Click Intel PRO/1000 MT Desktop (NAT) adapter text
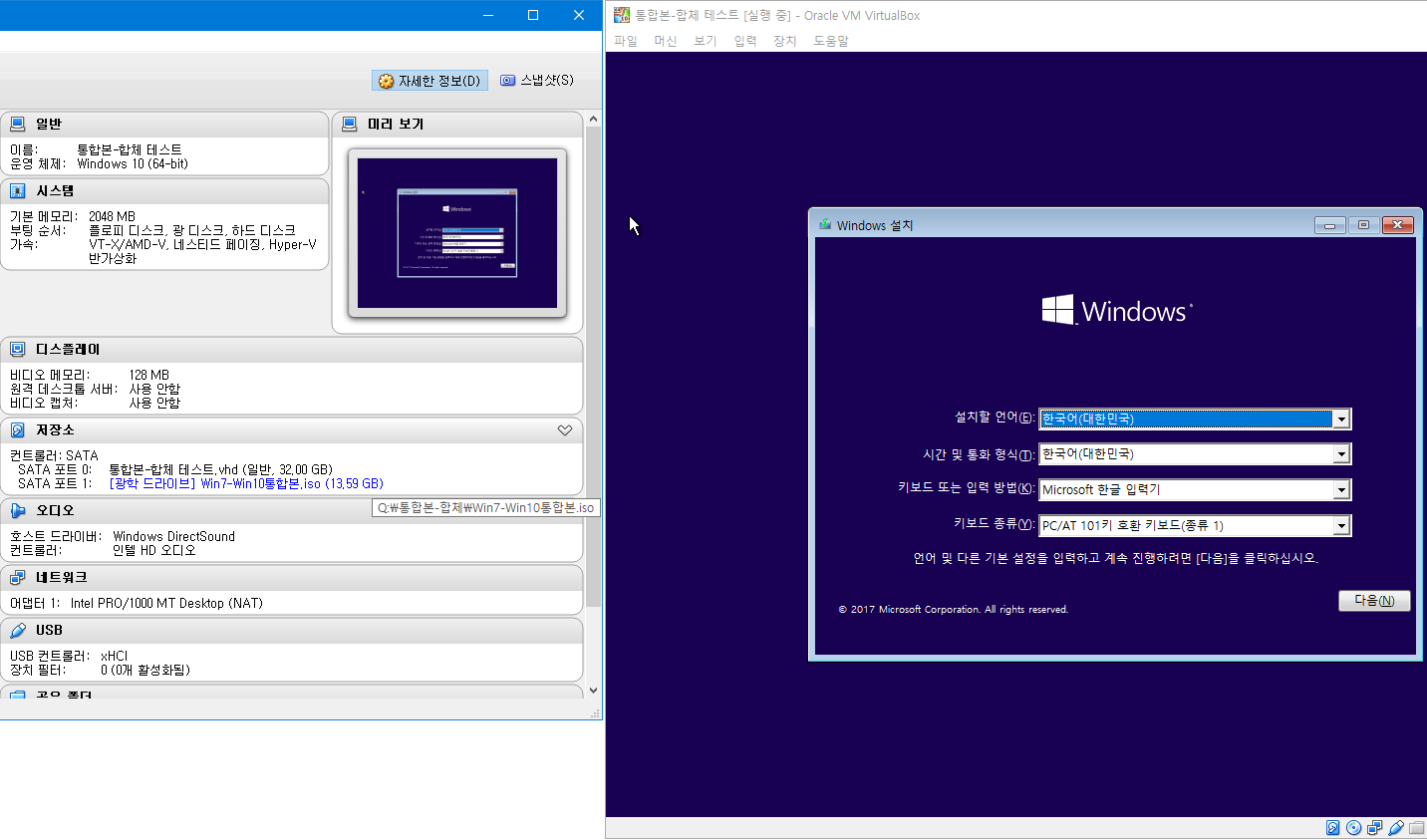The width and height of the screenshot is (1427, 840). click(166, 603)
